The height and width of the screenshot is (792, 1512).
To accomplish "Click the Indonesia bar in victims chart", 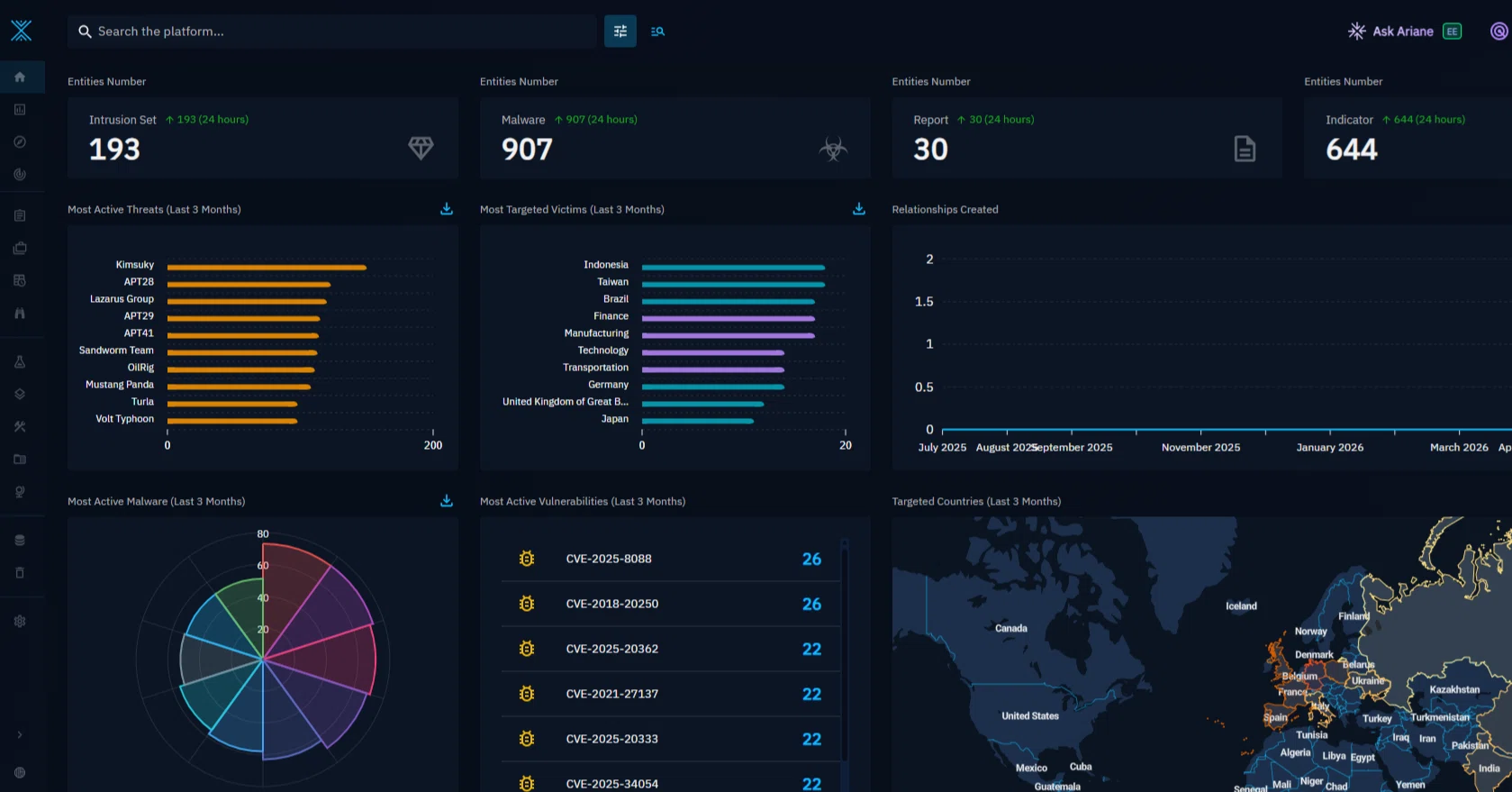I will pyautogui.click(x=733, y=268).
